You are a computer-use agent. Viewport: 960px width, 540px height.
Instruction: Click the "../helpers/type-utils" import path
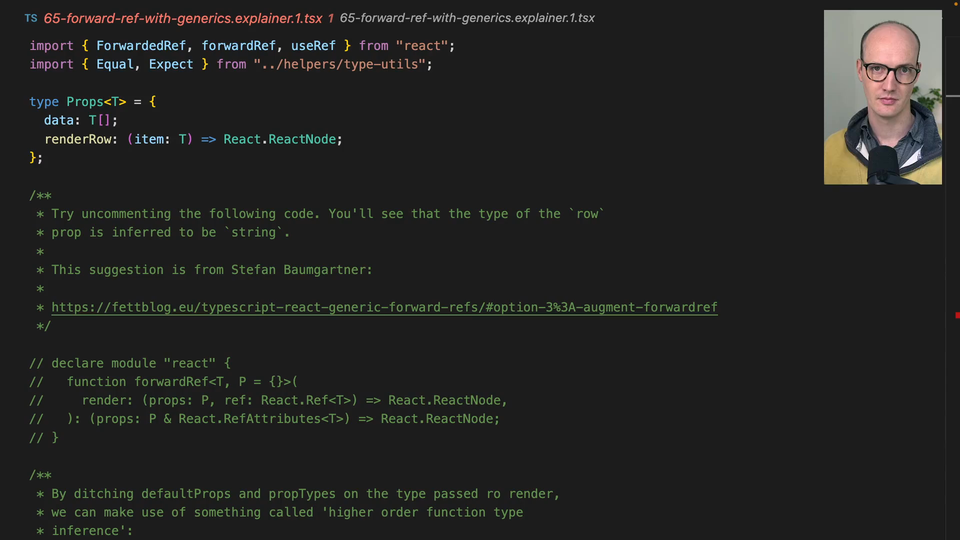[x=342, y=64]
